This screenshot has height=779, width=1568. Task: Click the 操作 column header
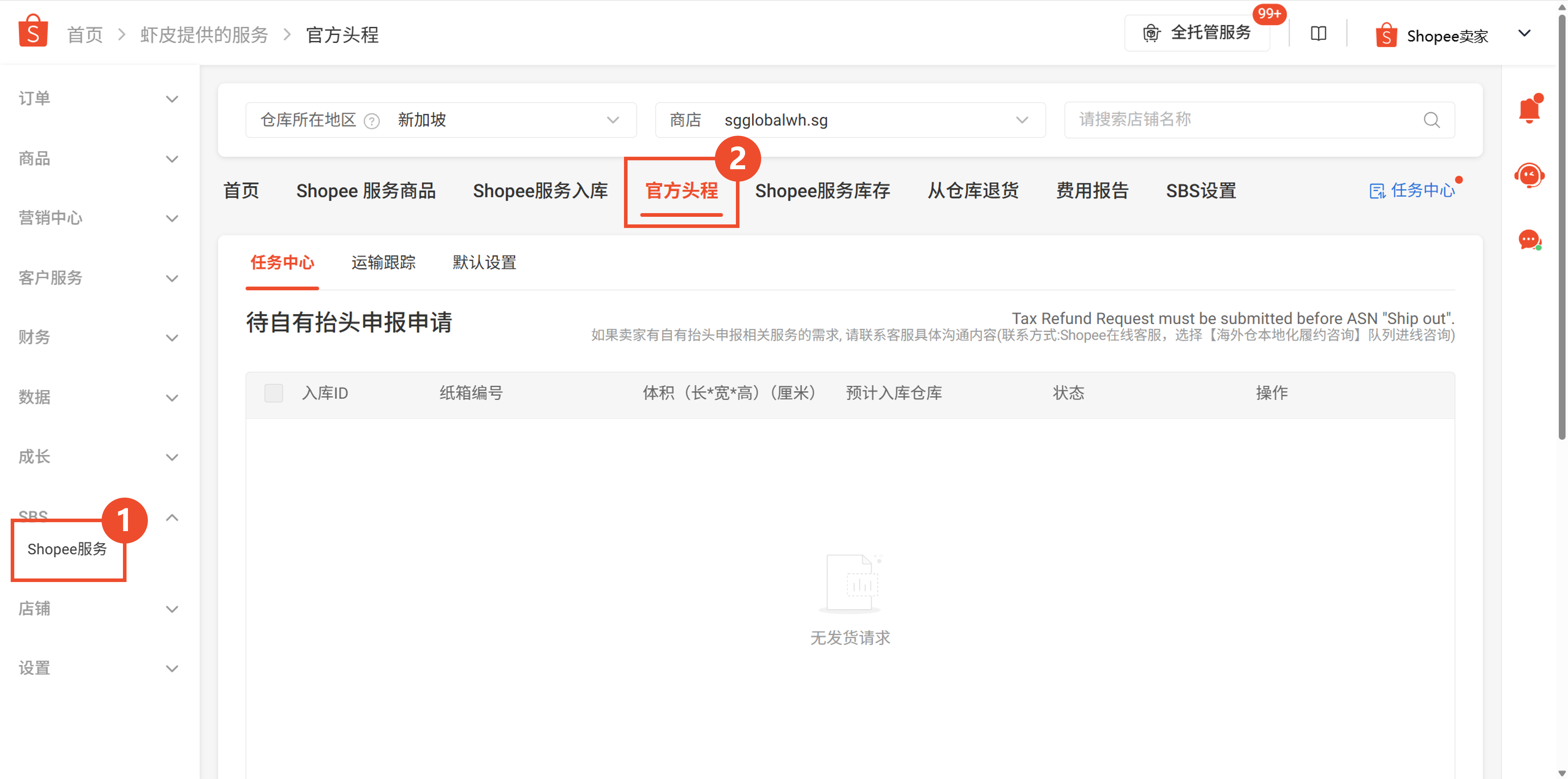tap(1272, 393)
